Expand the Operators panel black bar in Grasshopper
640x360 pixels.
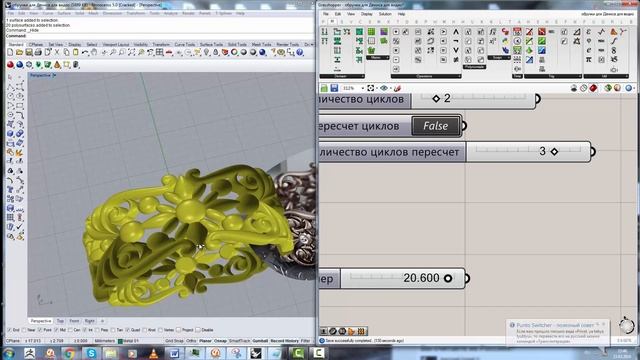tap(426, 76)
